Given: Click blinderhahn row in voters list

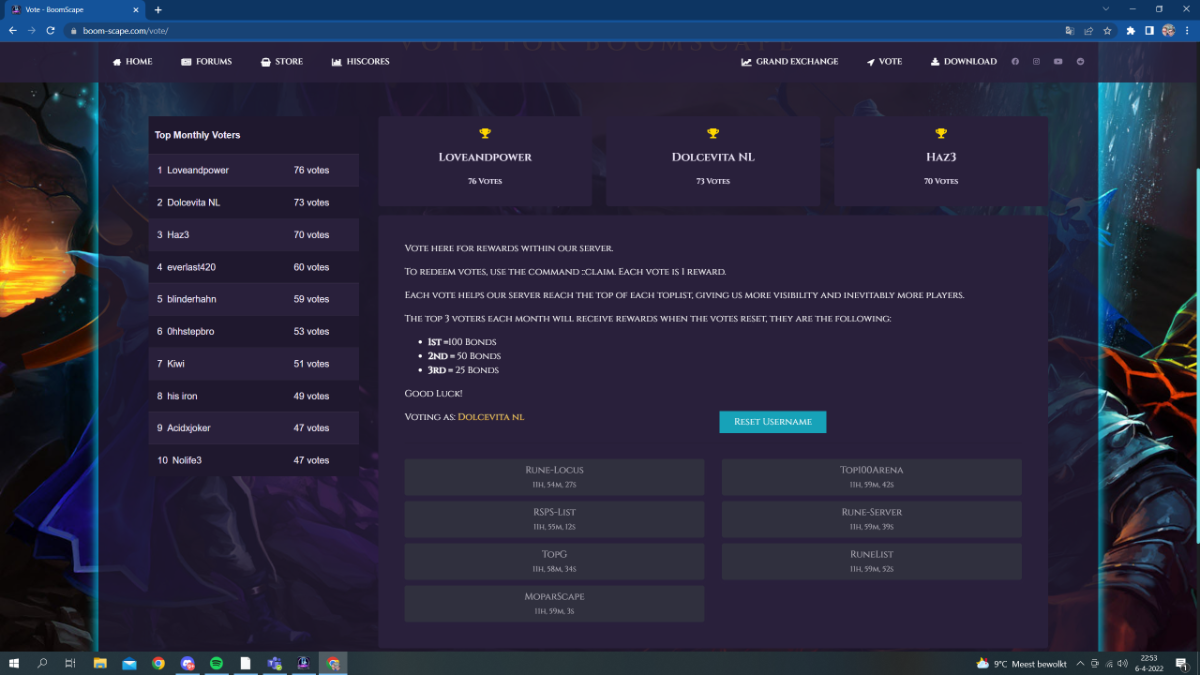Looking at the screenshot, I should [x=254, y=299].
